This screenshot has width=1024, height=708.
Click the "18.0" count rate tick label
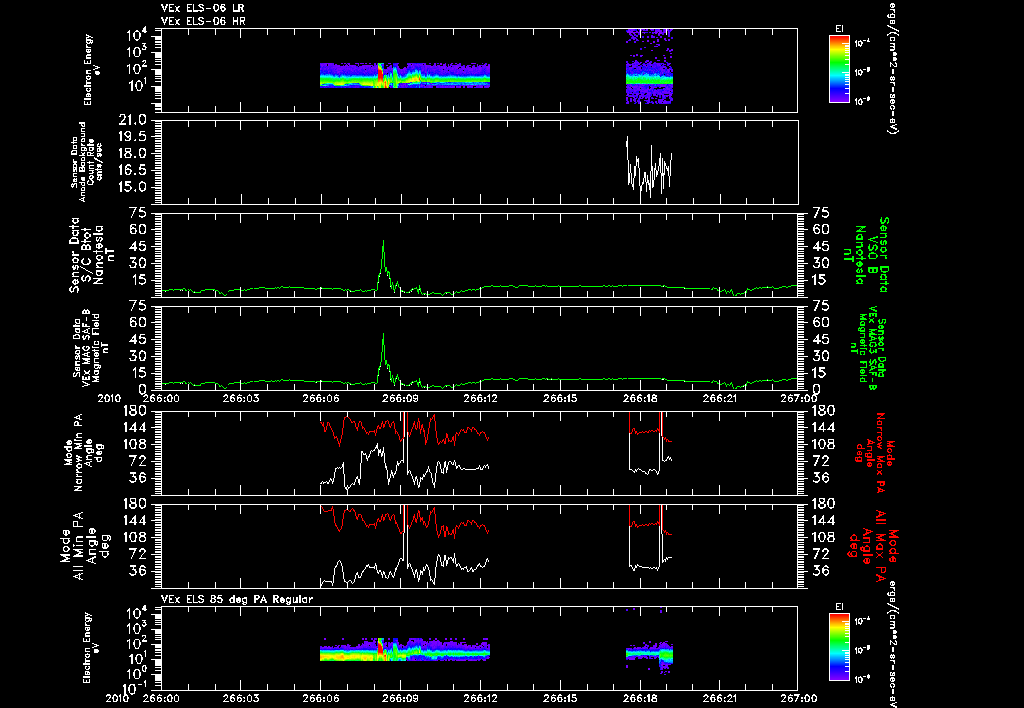point(133,153)
